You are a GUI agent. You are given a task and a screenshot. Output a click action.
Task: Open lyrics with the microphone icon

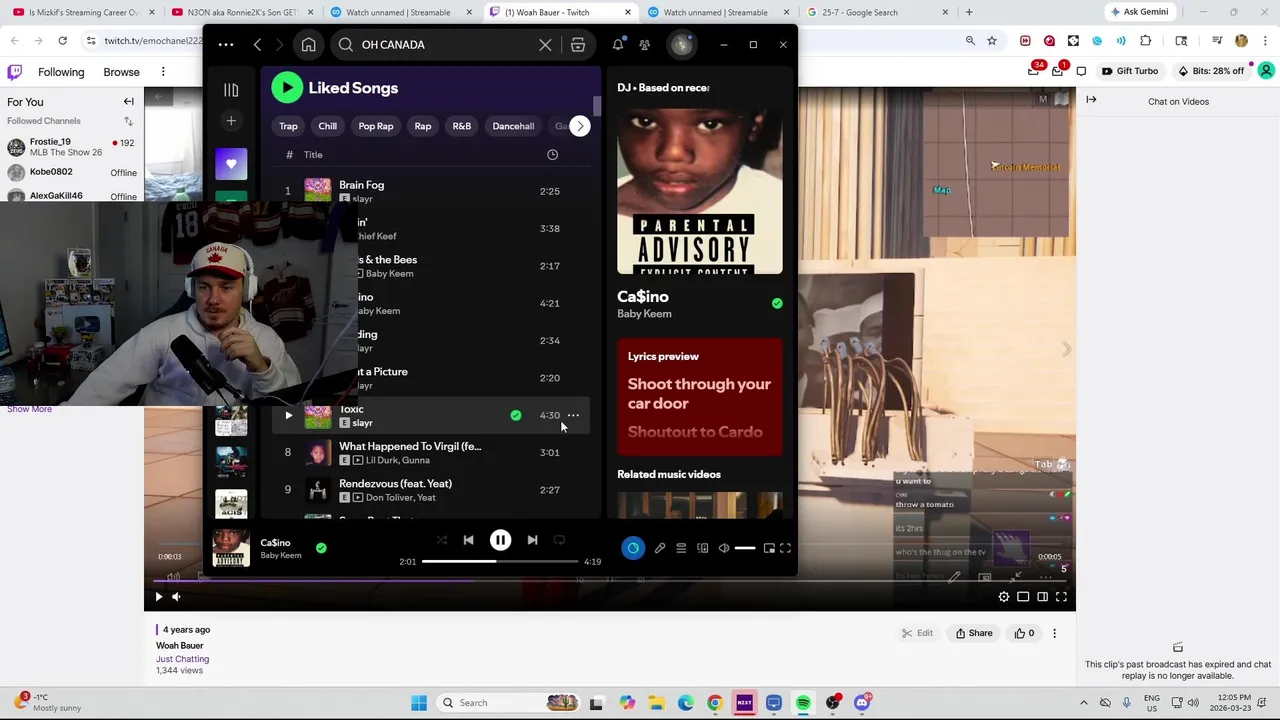click(660, 548)
